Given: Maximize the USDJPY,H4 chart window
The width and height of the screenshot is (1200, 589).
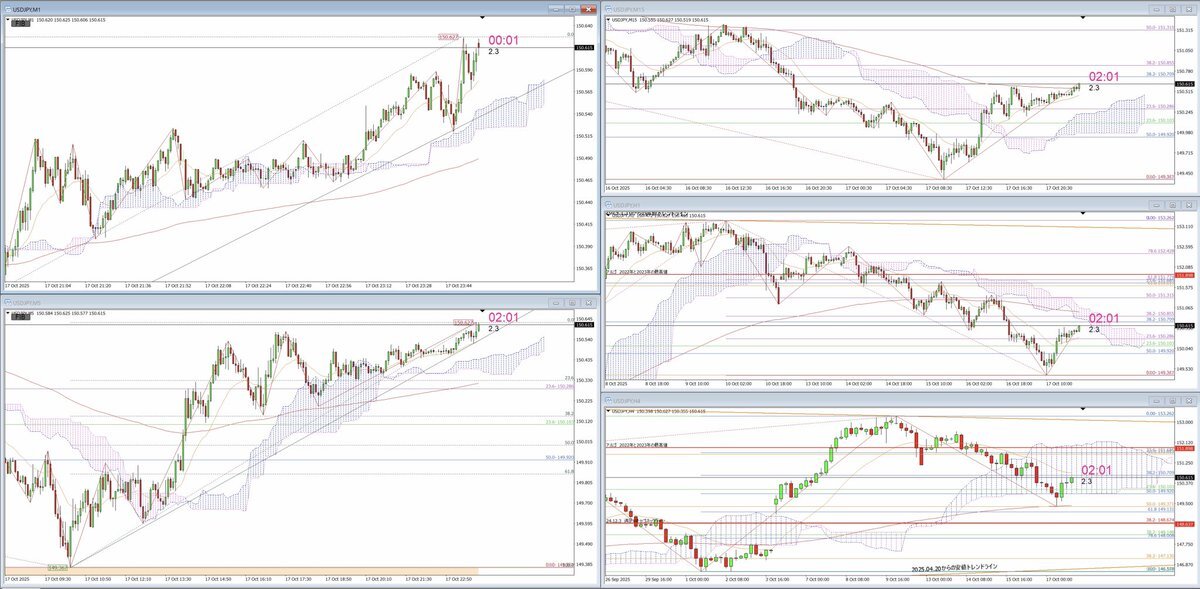Looking at the screenshot, I should [x=1173, y=401].
